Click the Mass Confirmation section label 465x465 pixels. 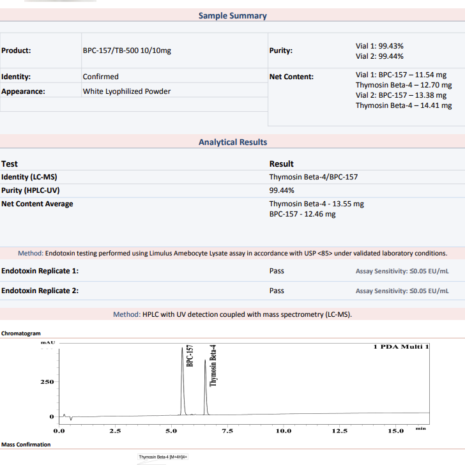point(26,445)
